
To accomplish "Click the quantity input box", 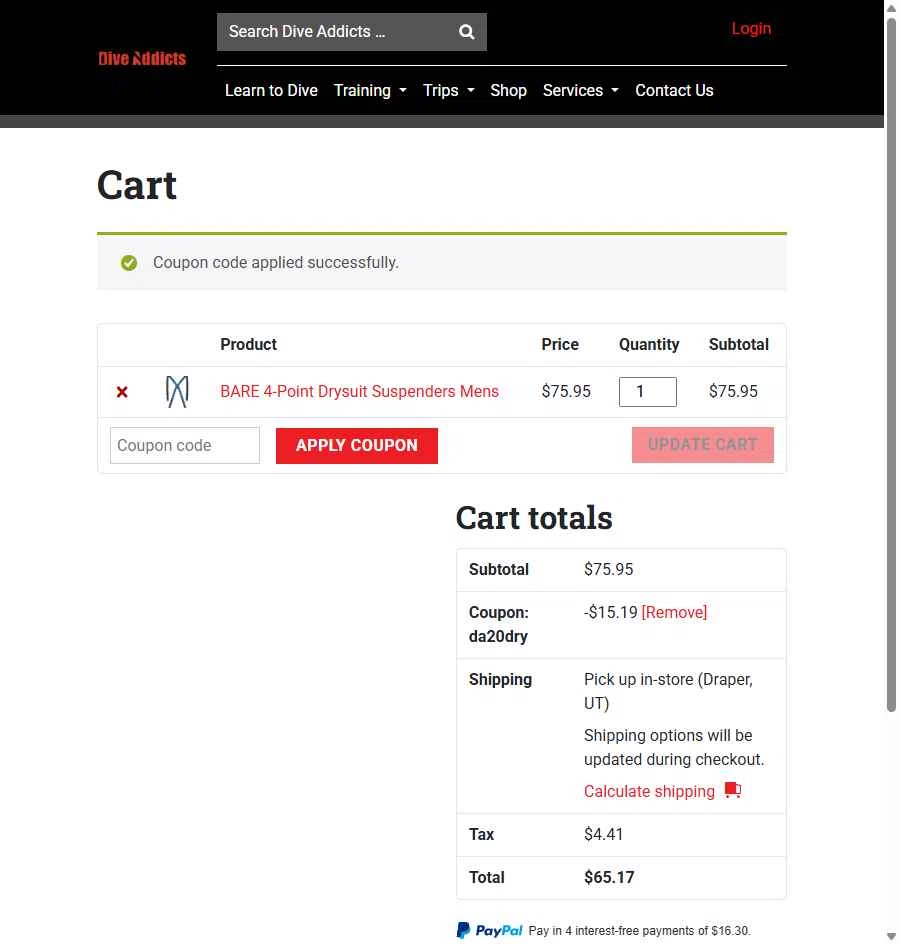I will pyautogui.click(x=647, y=392).
